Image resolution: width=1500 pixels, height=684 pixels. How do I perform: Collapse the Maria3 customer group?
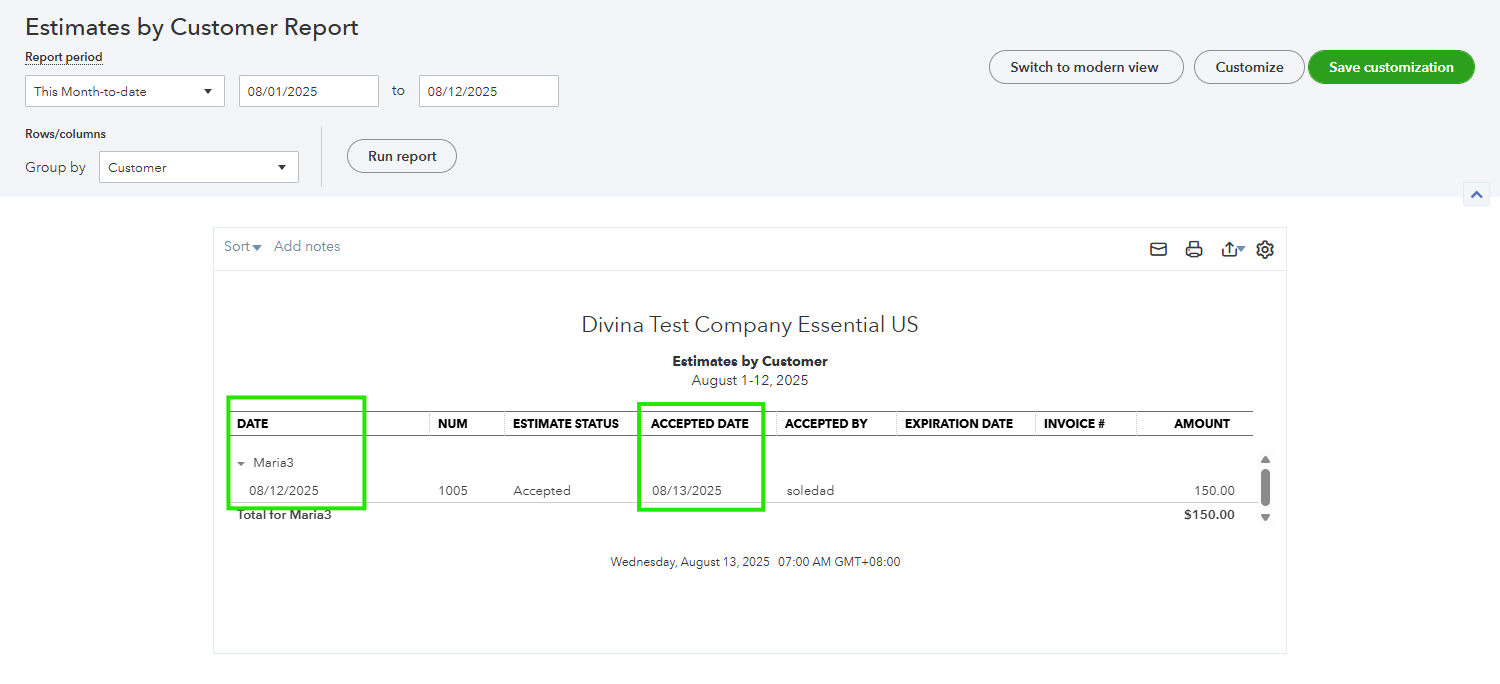click(241, 464)
